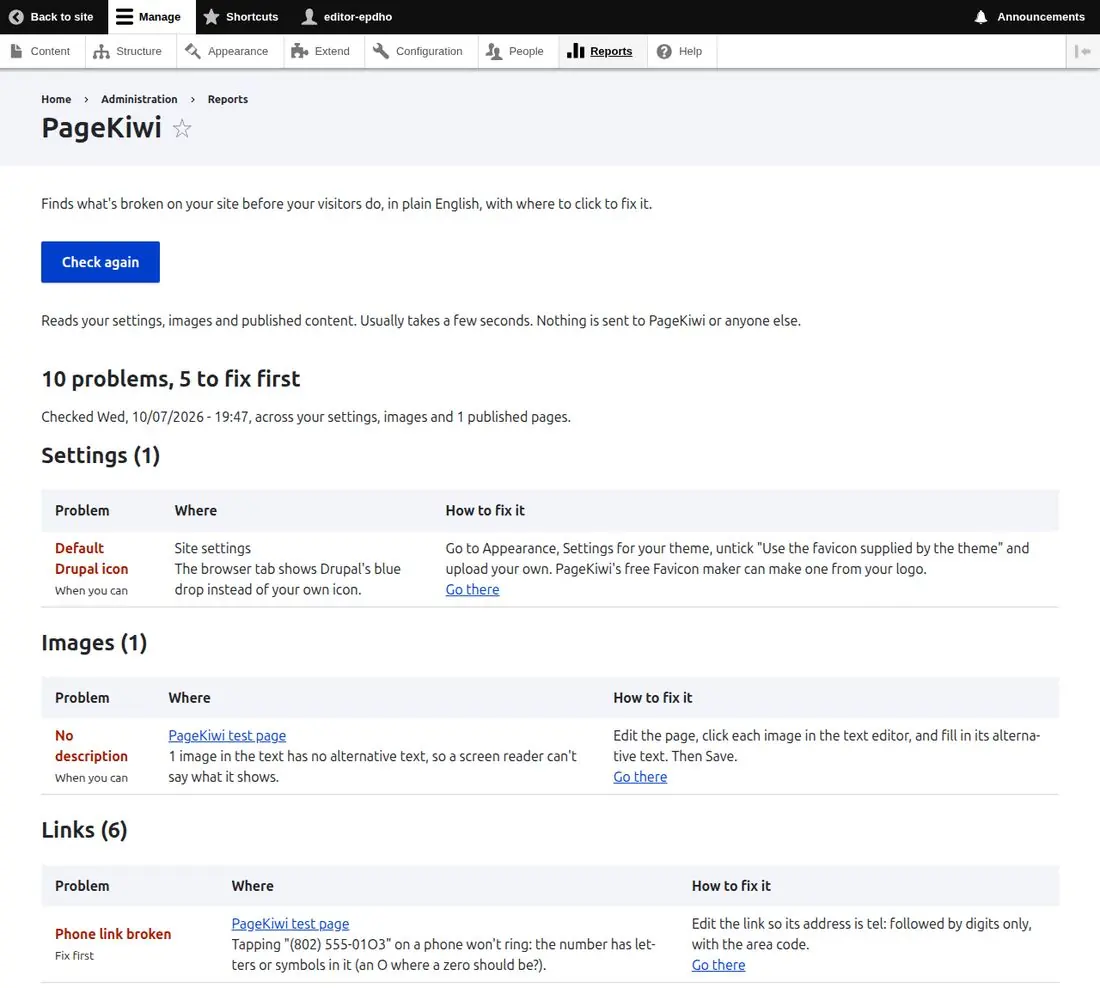Click 'Where' header in Images table
The height and width of the screenshot is (988, 1100).
(x=189, y=698)
